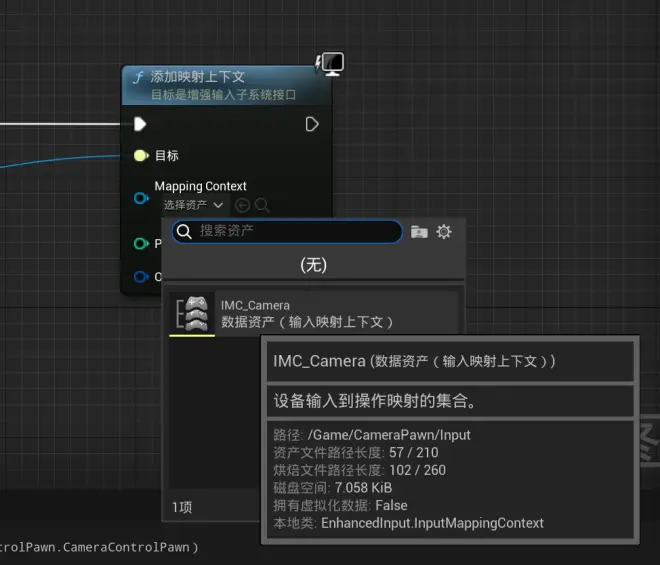Use selected asset arrow icon
The width and height of the screenshot is (660, 565).
242,205
